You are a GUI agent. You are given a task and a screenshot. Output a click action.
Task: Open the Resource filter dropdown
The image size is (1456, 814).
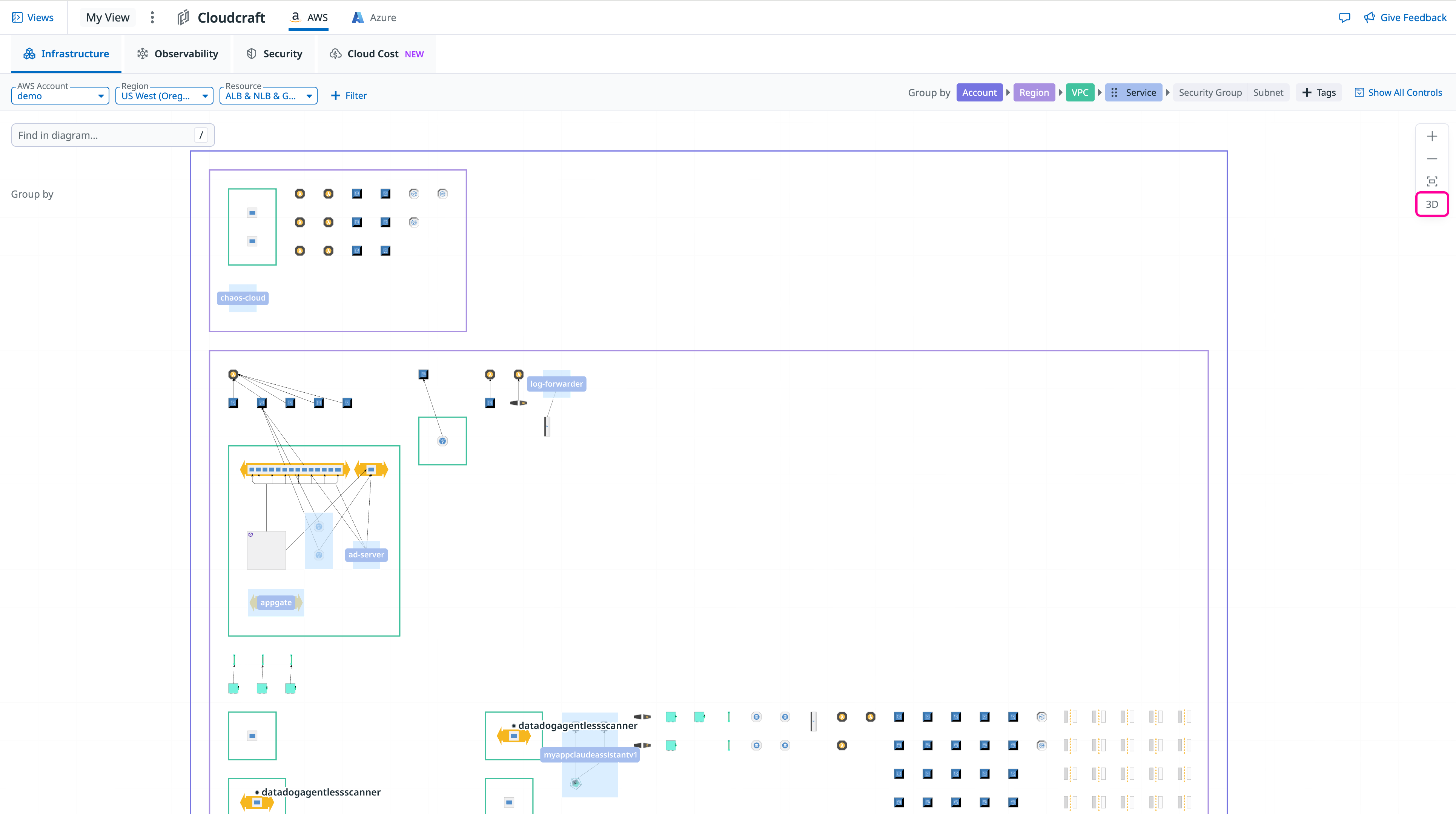click(268, 95)
